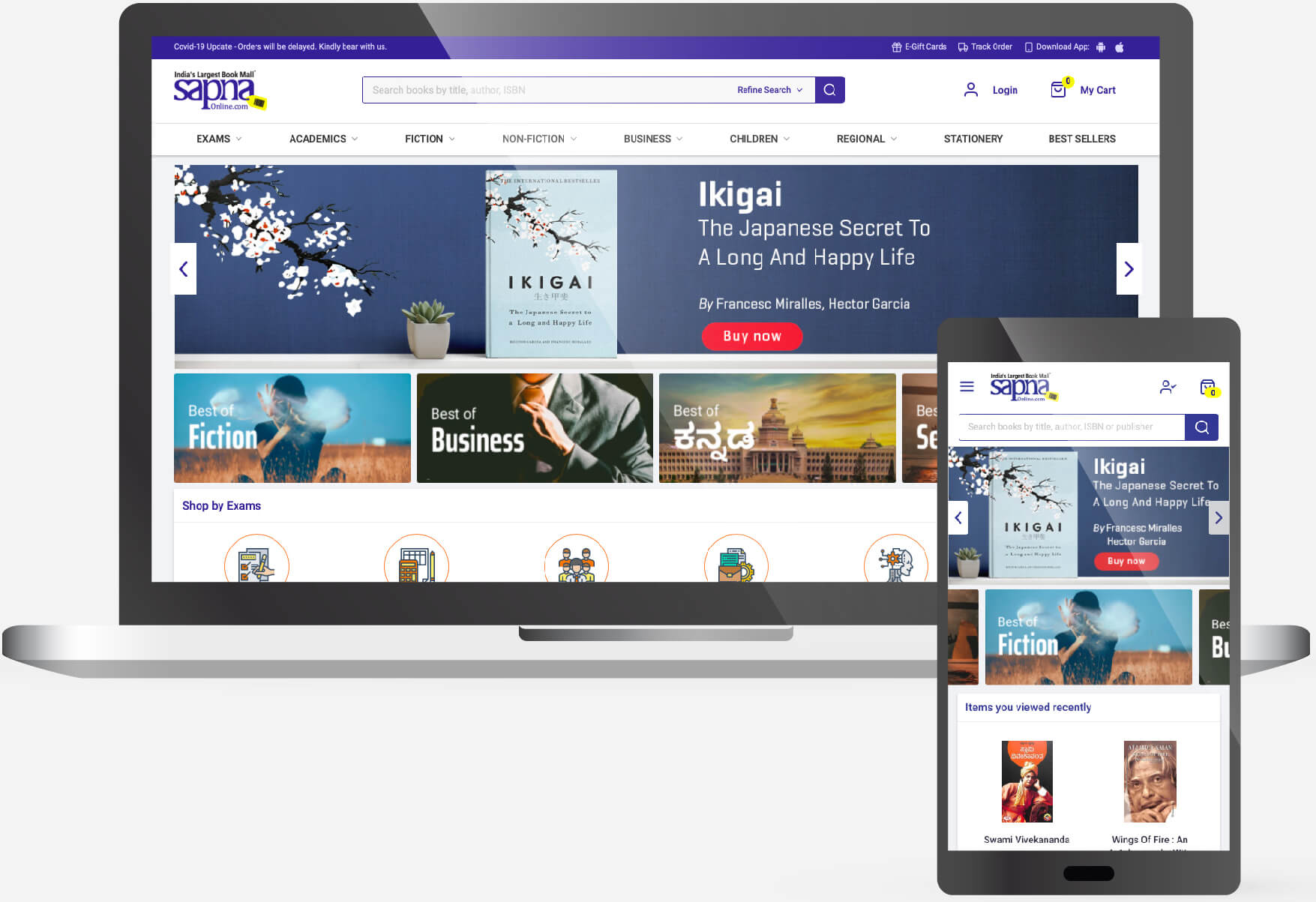Screen dimensions: 1316x902
Task: Open the hamburger menu on phone
Action: (967, 387)
